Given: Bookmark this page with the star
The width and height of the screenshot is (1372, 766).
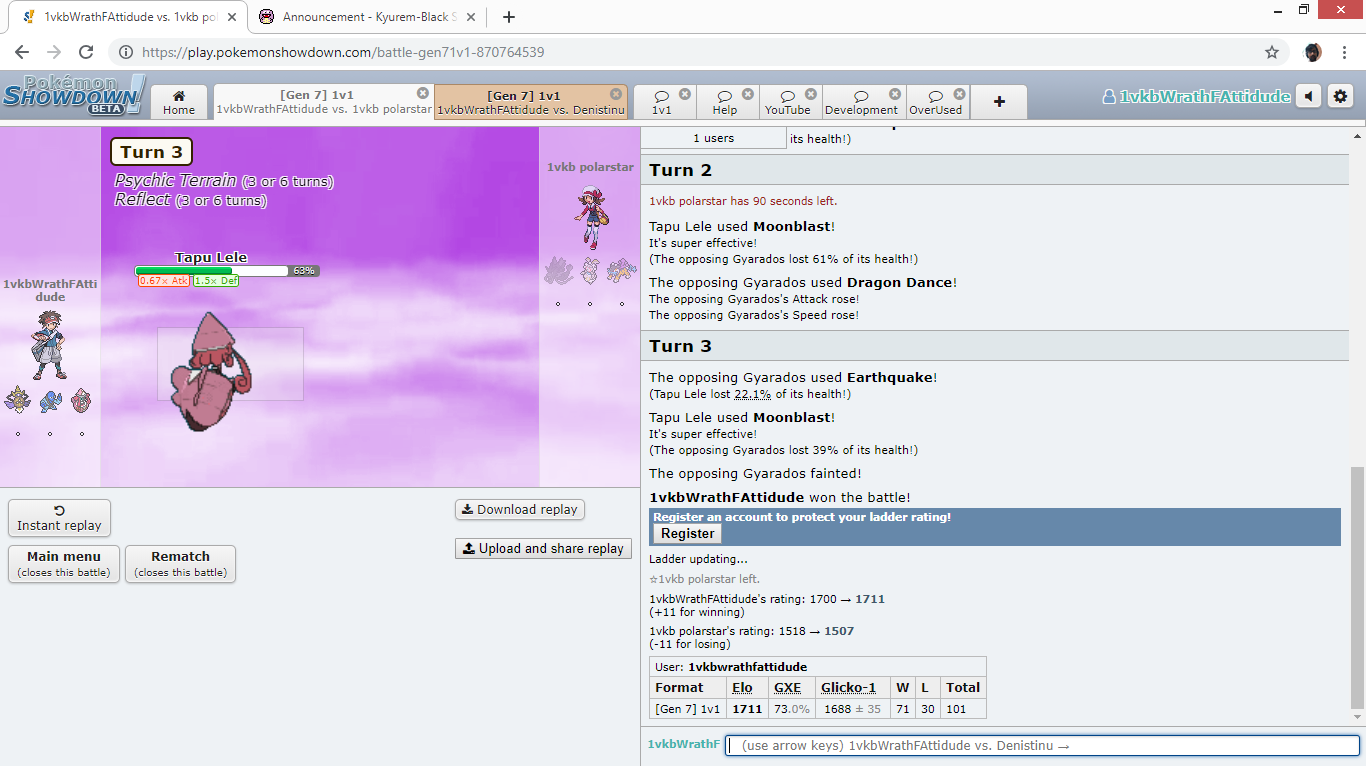Looking at the screenshot, I should click(x=1272, y=52).
